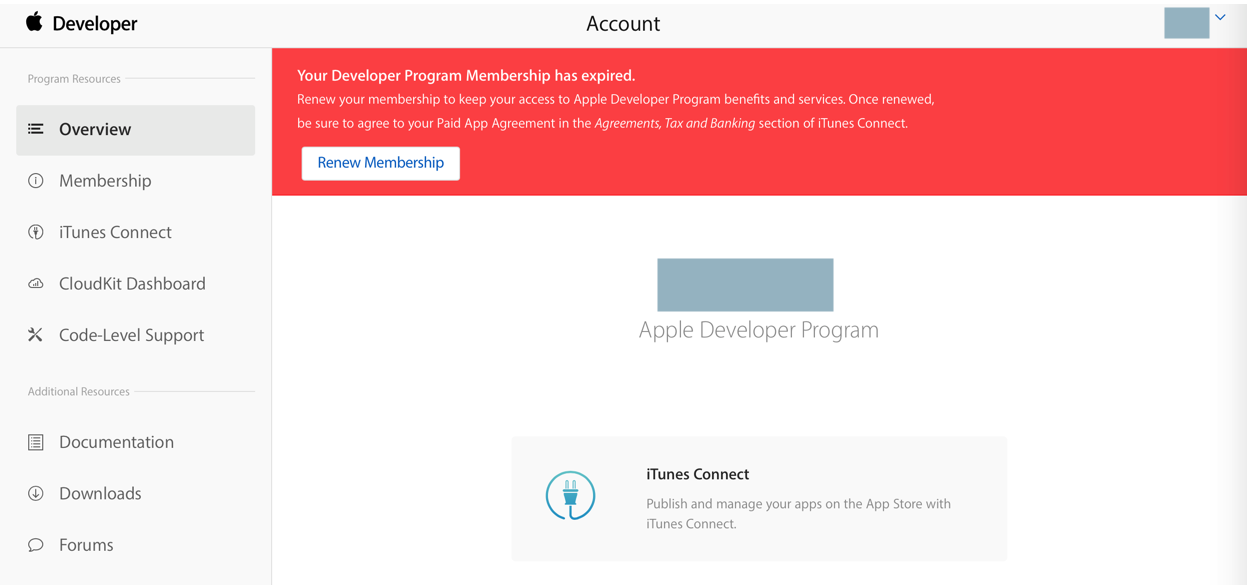Click 'Your Developer Program Membership has expired.' heading

pos(466,75)
